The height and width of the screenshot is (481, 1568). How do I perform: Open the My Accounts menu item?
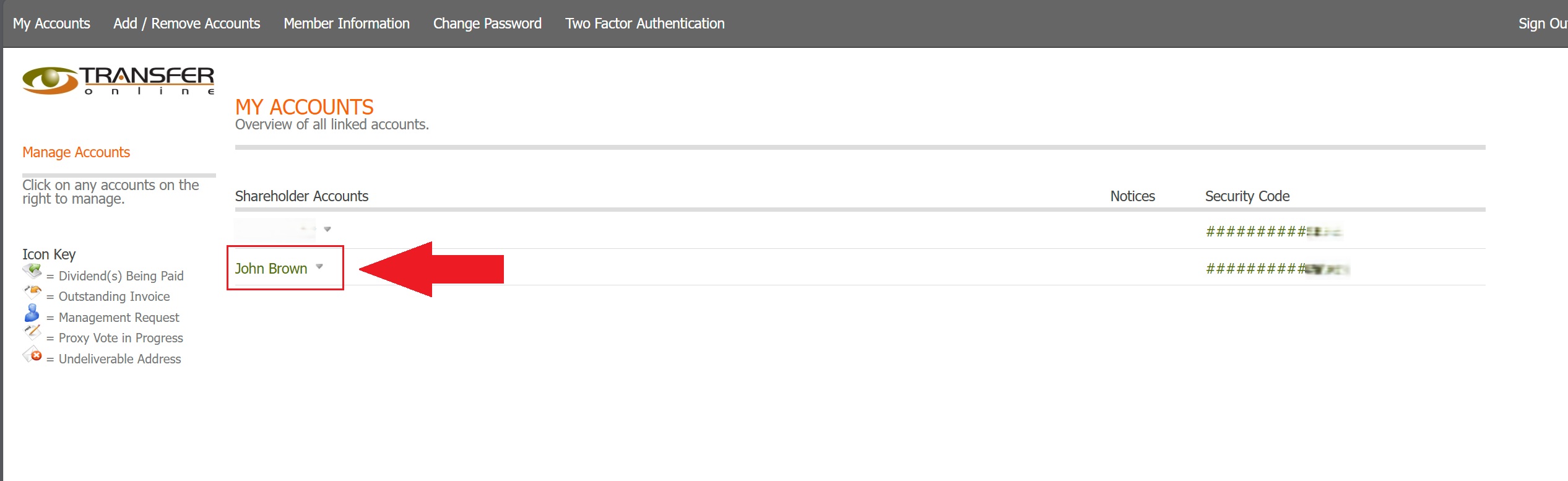click(x=51, y=24)
